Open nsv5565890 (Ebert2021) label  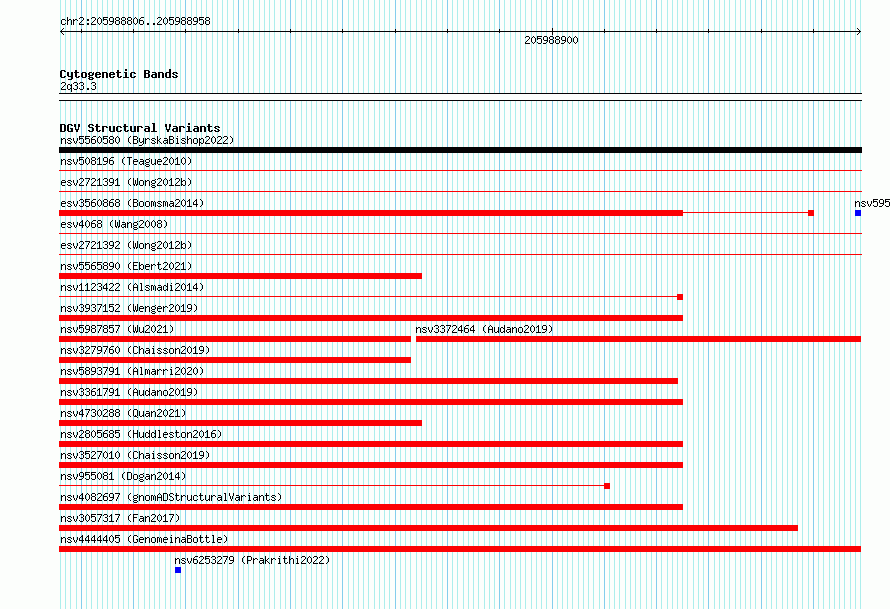click(126, 266)
